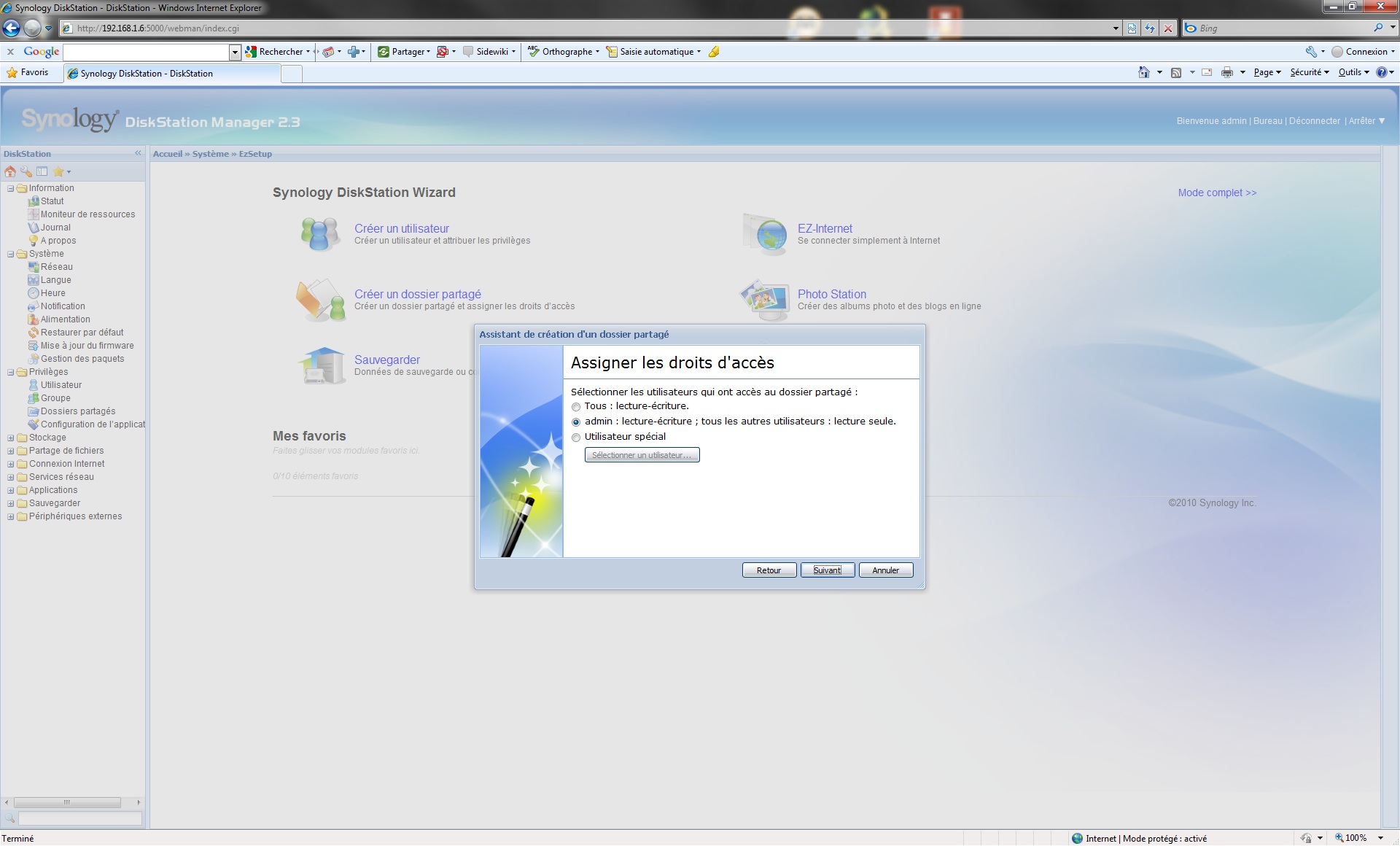Open the Outils menu
1400x846 pixels.
coord(1353,72)
